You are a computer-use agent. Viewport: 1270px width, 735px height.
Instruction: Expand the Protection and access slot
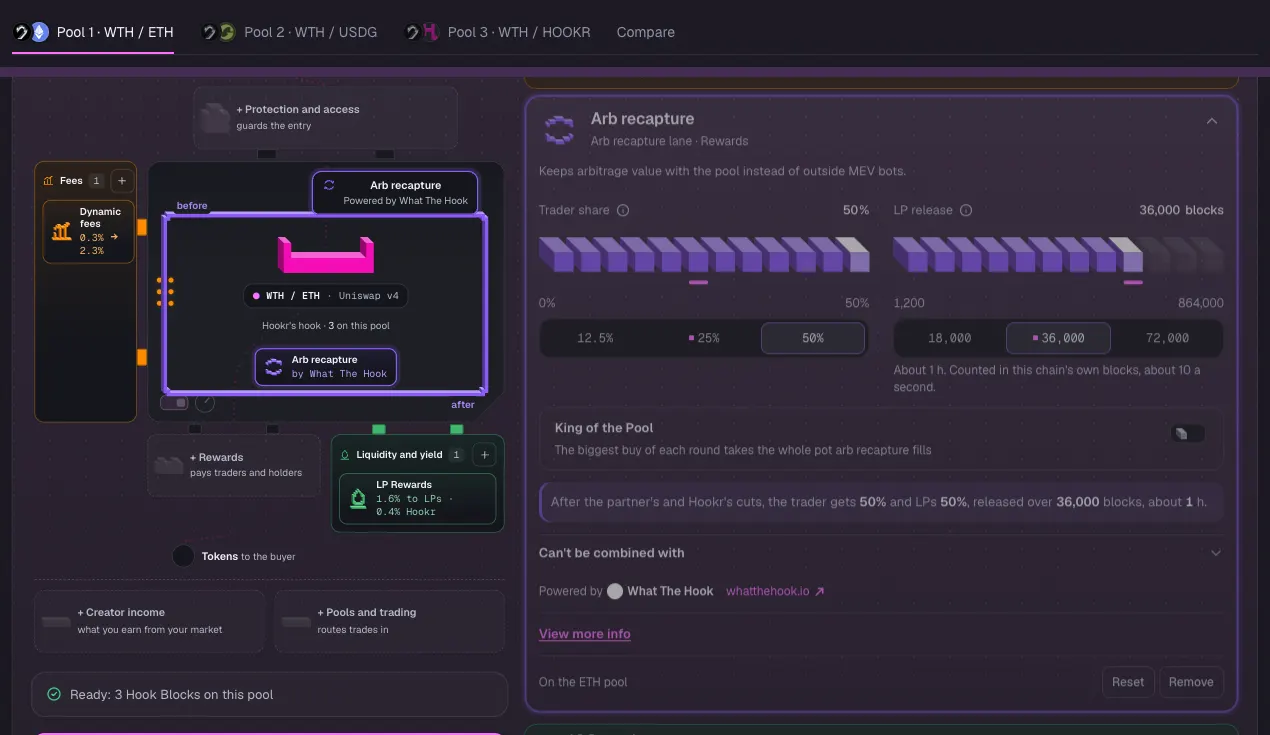(325, 117)
